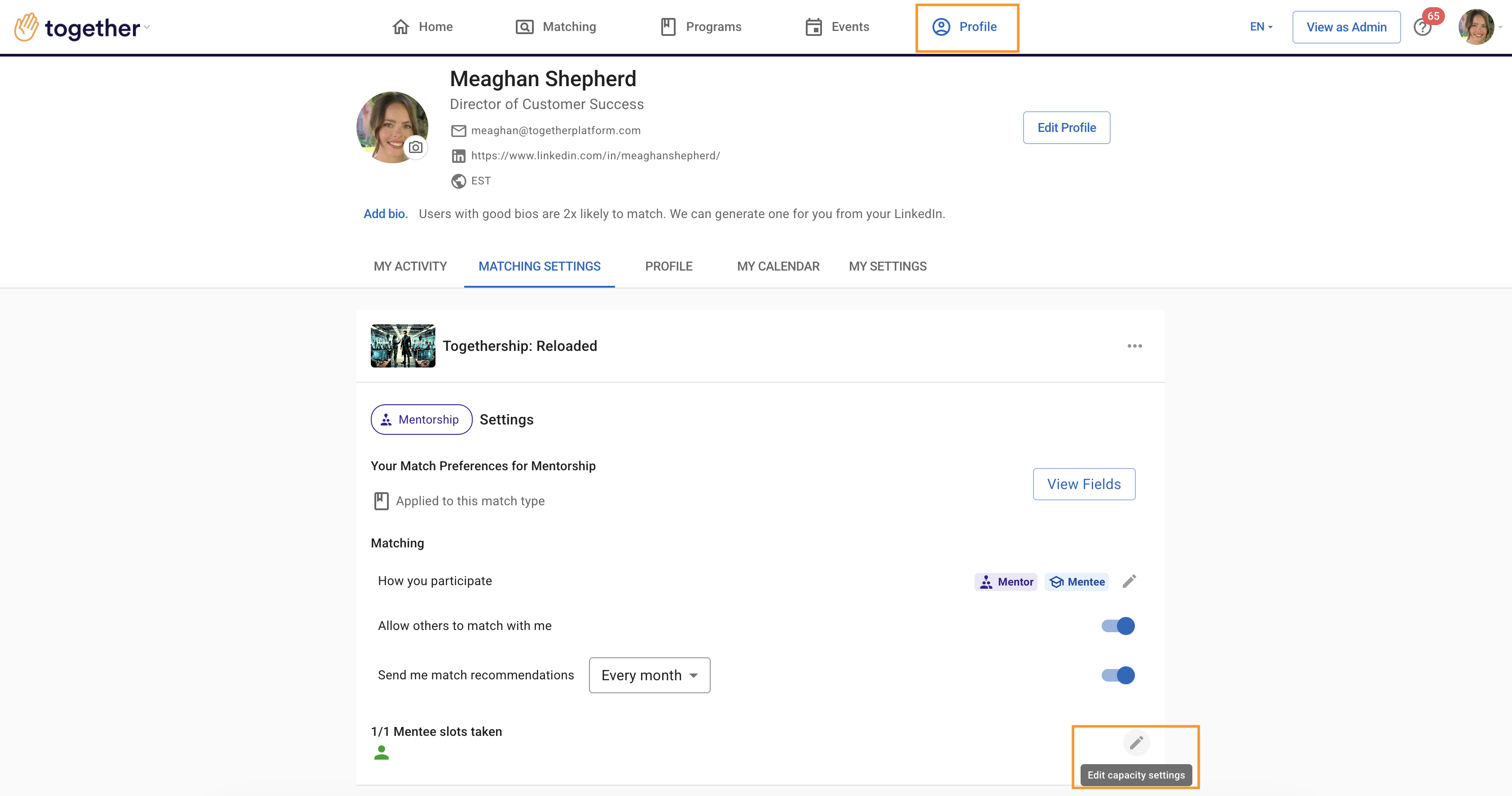Toggle Send me match recommendations switch
This screenshot has height=796, width=1512.
[x=1117, y=675]
